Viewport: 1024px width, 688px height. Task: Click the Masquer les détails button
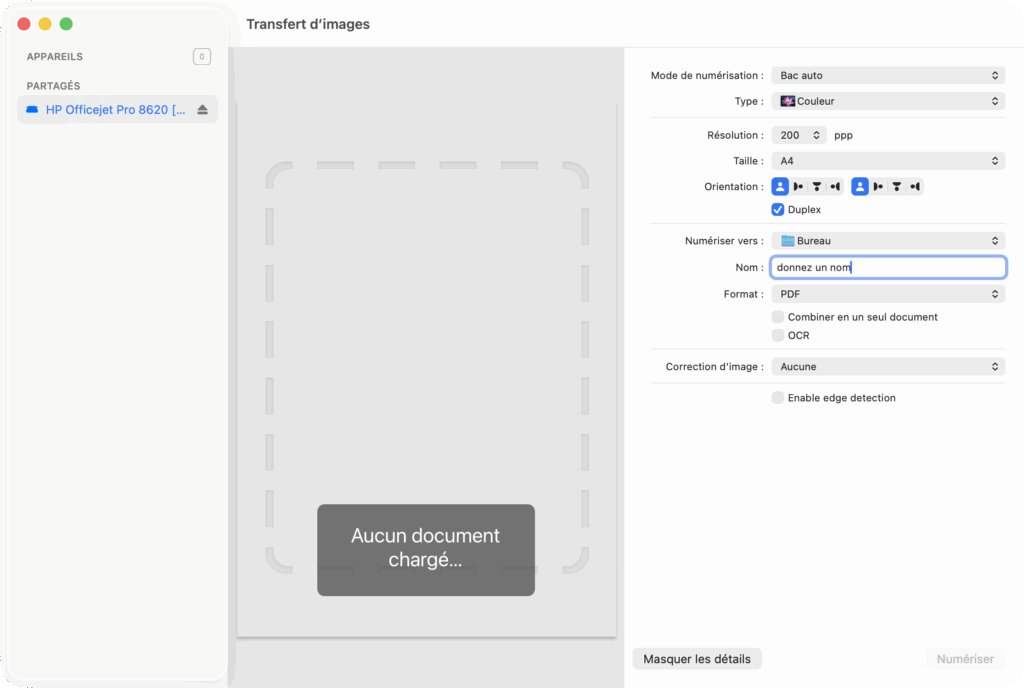(x=697, y=659)
